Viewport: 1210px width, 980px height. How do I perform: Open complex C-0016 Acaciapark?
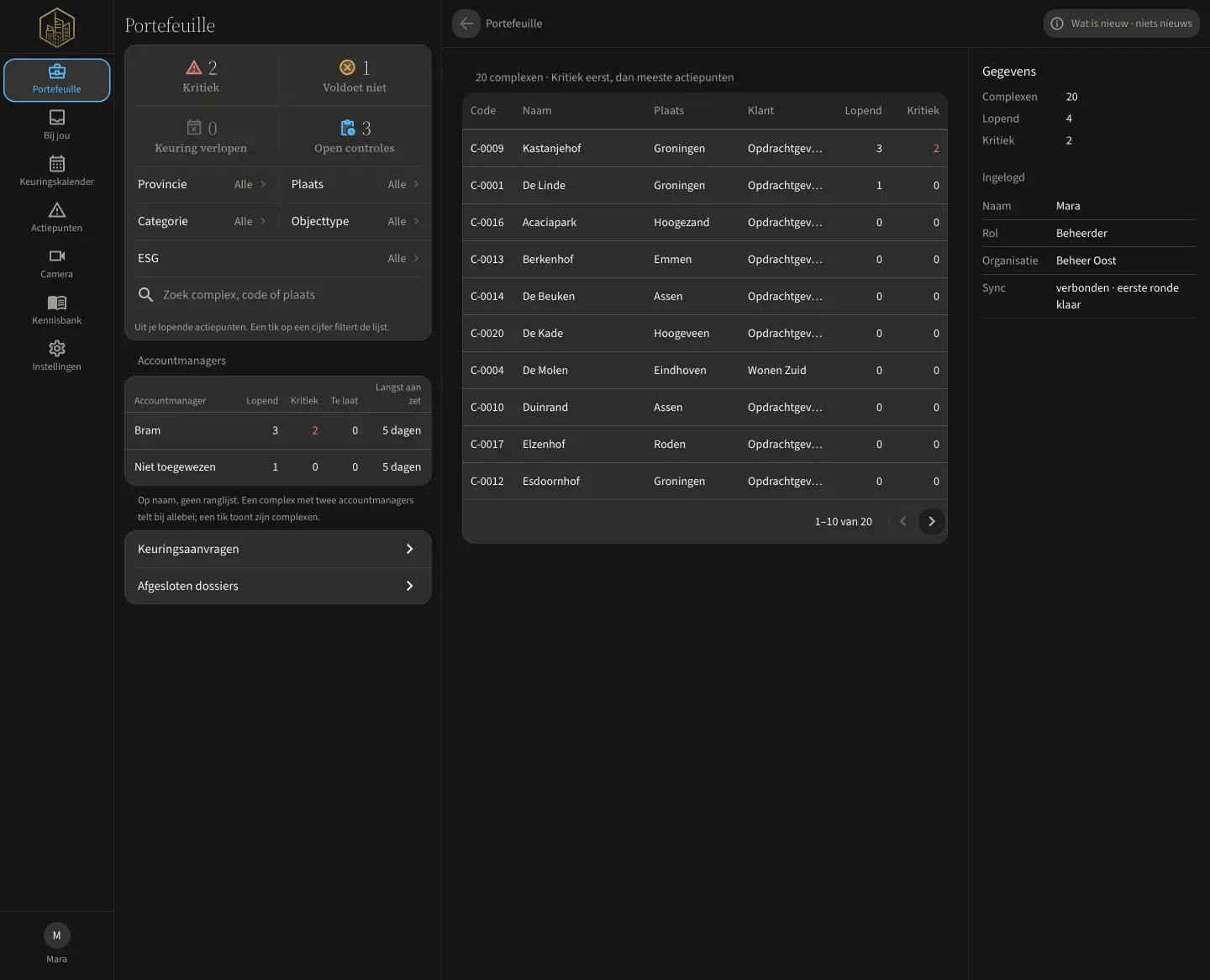pos(705,222)
